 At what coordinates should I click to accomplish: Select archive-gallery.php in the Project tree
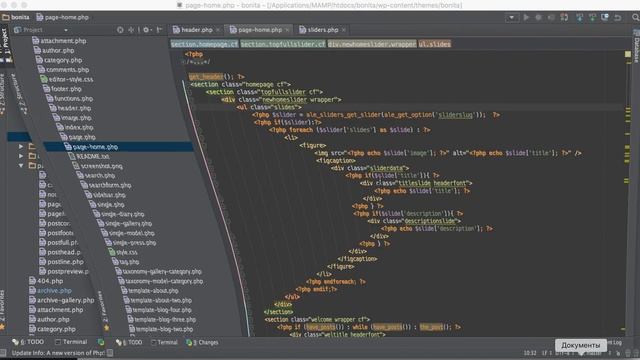[x=62, y=300]
